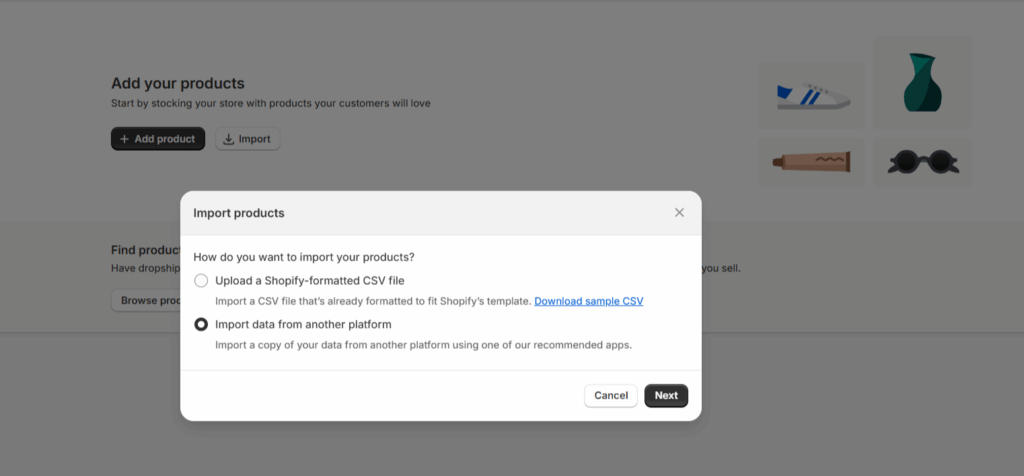The image size is (1024, 476).
Task: Click the black sunglasses illustration
Action: pyautogui.click(x=923, y=161)
